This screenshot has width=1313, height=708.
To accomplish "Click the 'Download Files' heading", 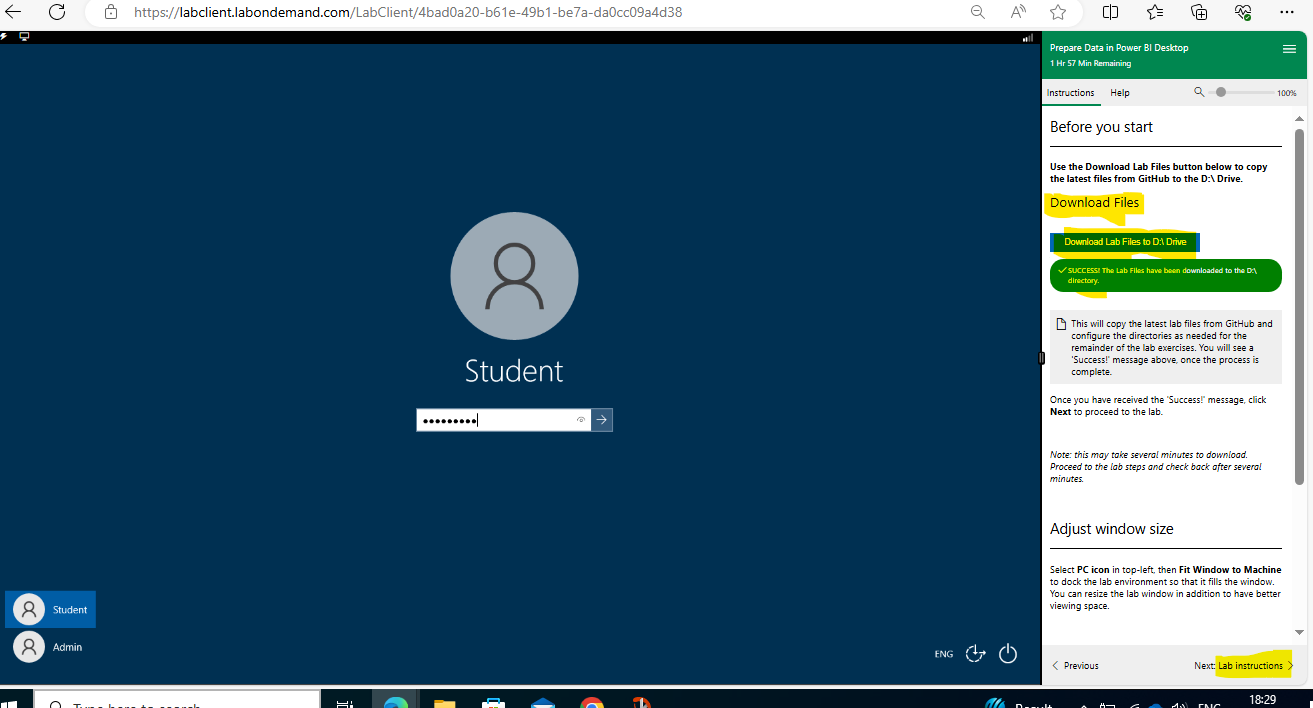I will click(x=1094, y=202).
